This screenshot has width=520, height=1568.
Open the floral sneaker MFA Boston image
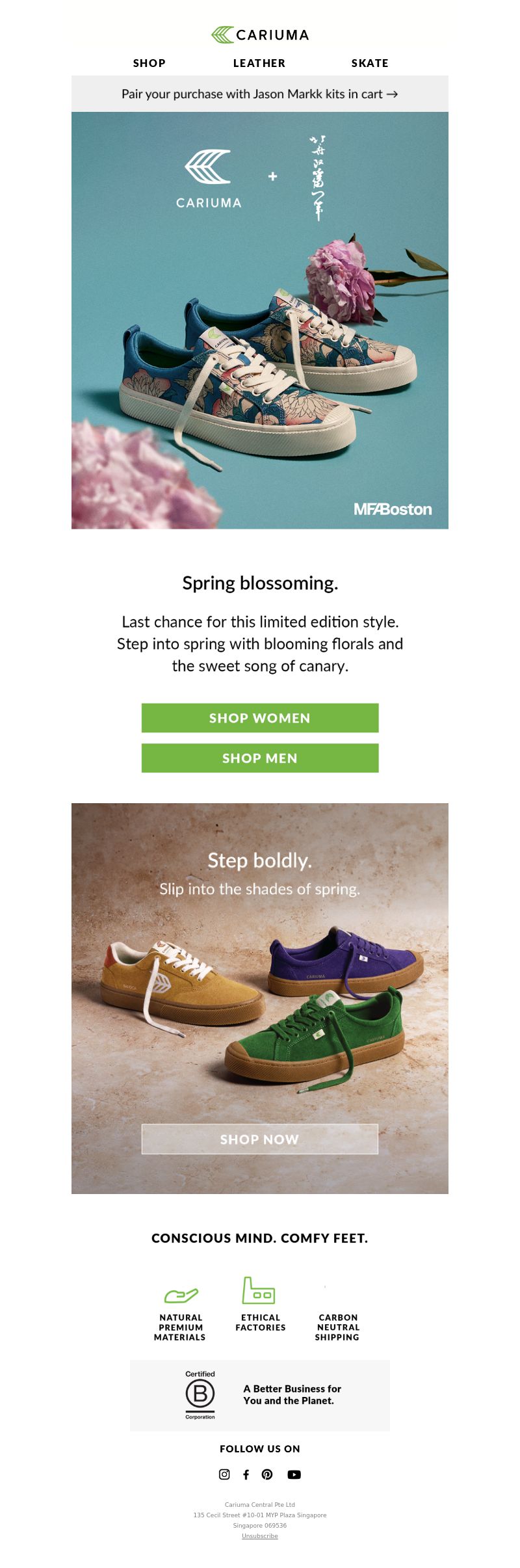click(x=260, y=321)
